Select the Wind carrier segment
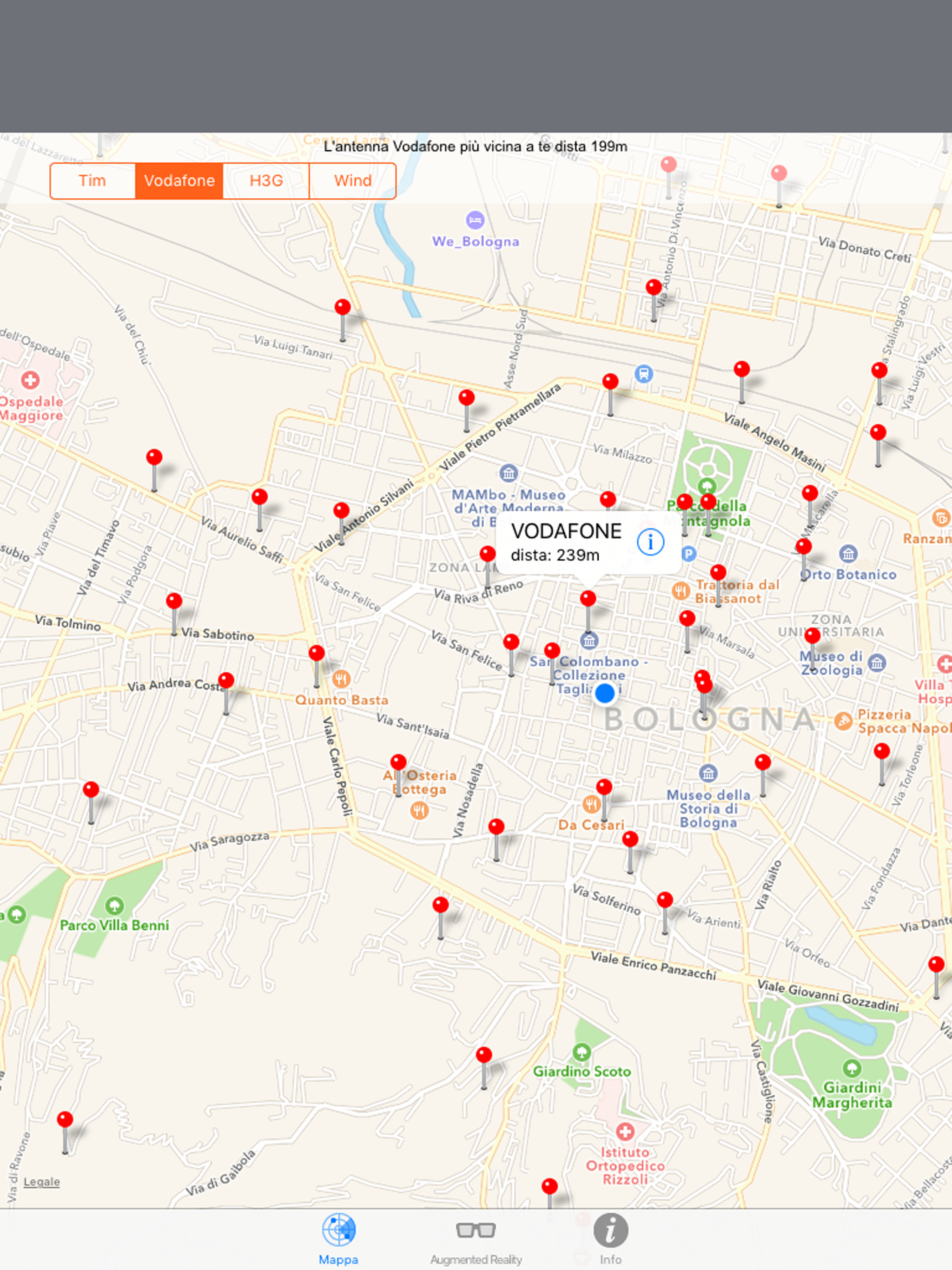This screenshot has width=952, height=1270. [x=352, y=181]
